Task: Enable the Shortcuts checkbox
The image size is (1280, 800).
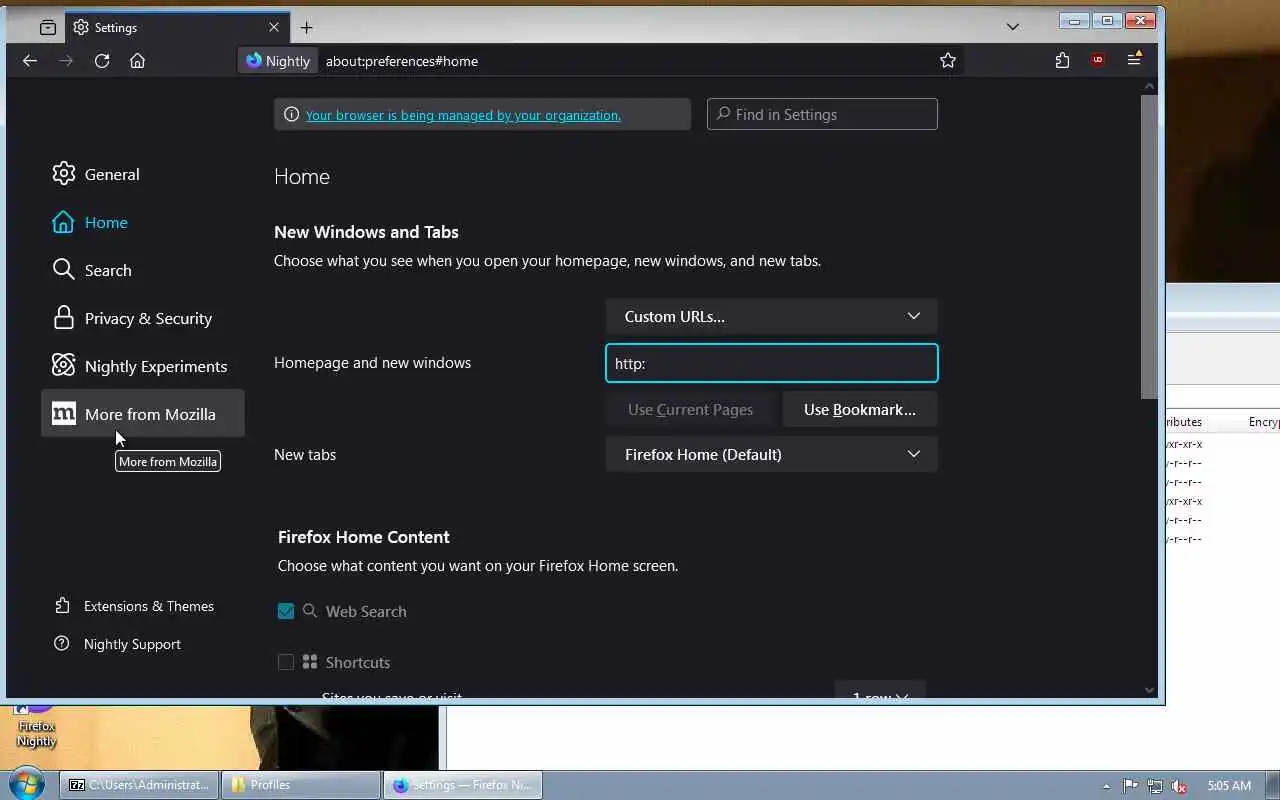Action: coord(286,662)
